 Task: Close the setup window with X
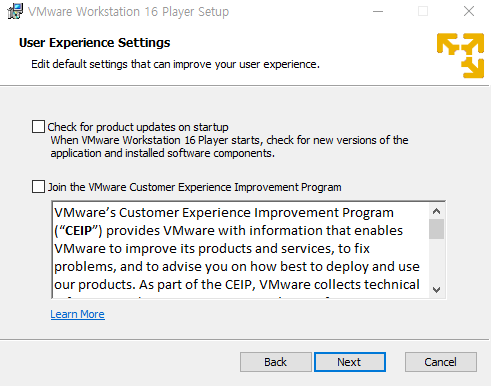469,11
